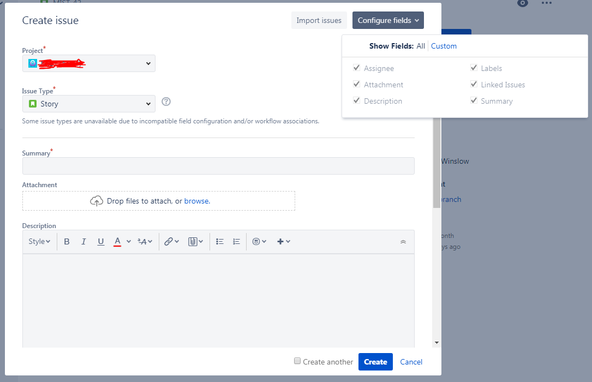Show All fields option
The height and width of the screenshot is (382, 592).
pos(421,46)
